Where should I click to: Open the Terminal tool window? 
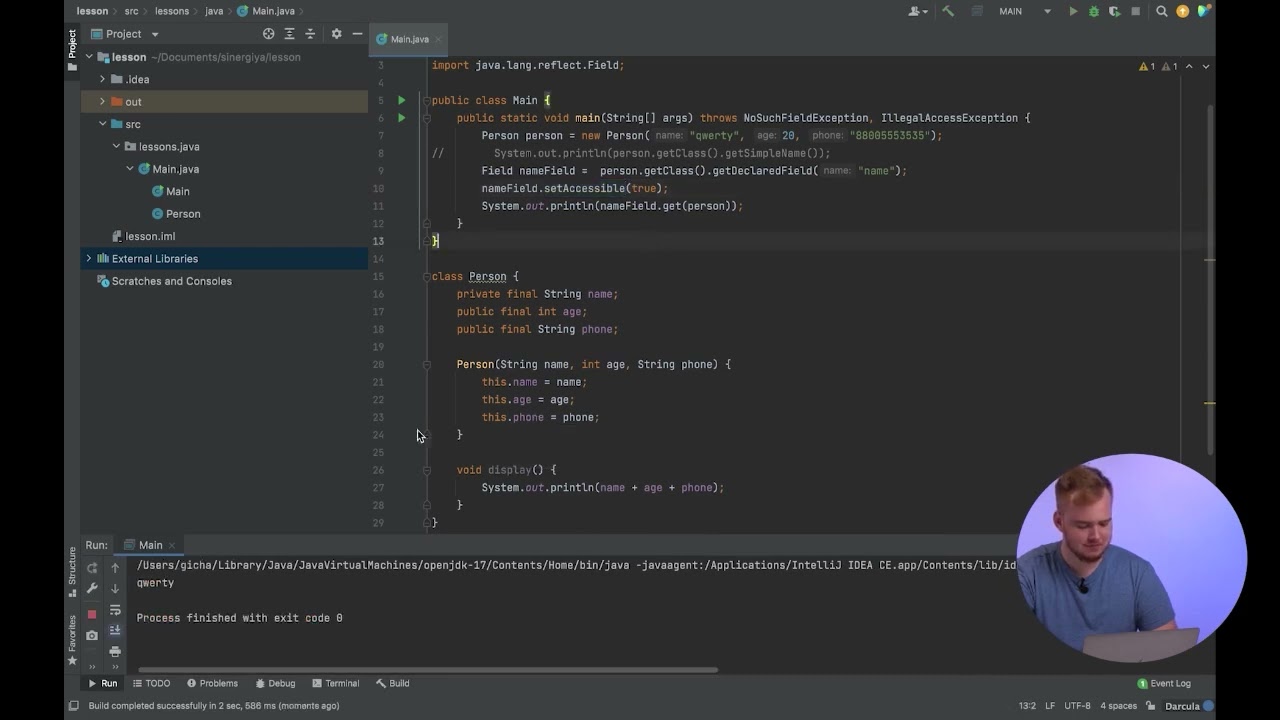point(335,683)
